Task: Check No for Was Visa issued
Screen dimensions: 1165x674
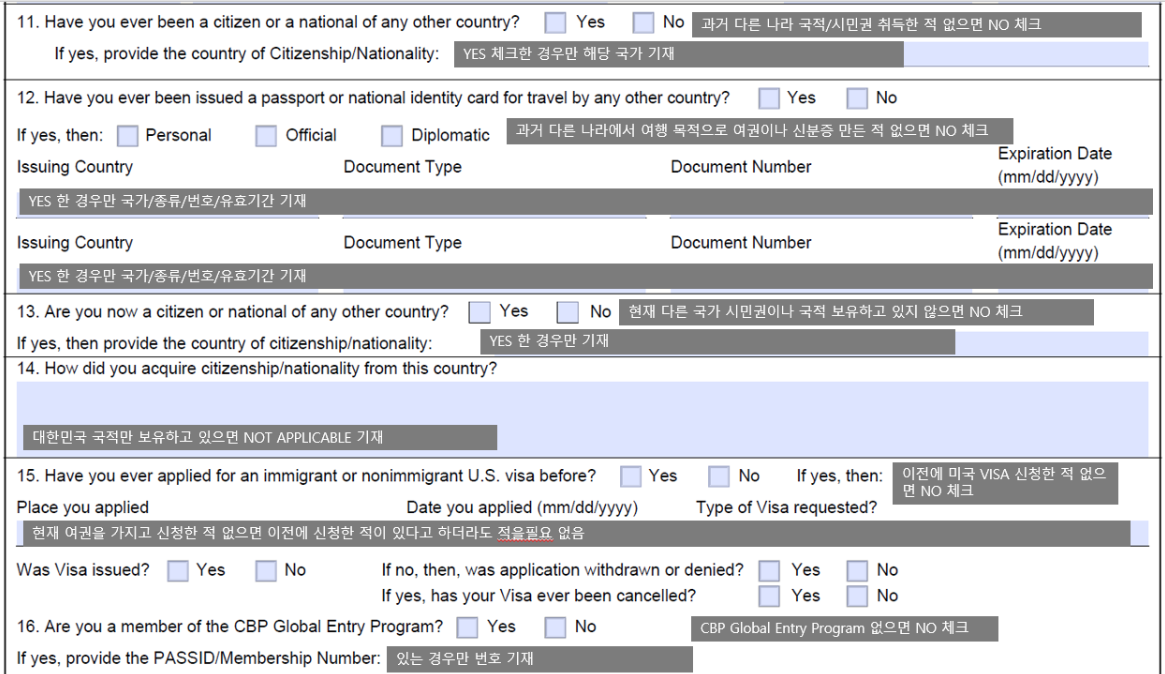Action: point(266,571)
